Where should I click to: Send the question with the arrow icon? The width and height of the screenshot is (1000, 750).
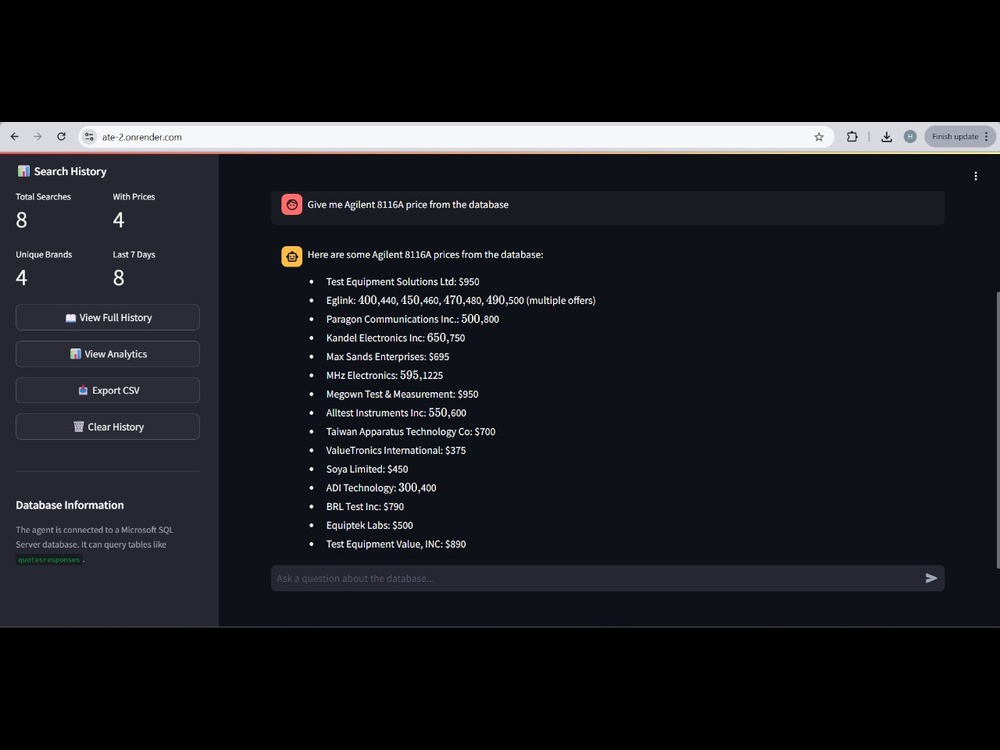click(931, 578)
